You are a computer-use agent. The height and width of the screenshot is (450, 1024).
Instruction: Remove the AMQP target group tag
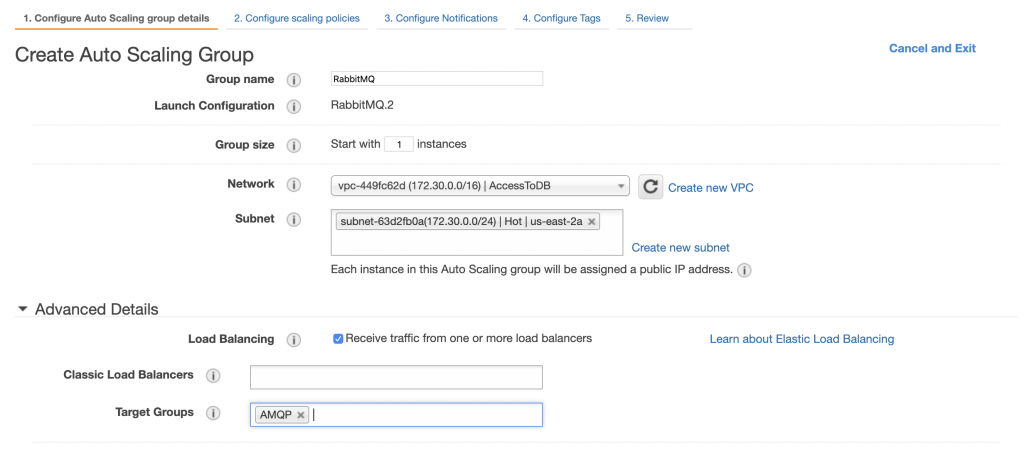(300, 415)
